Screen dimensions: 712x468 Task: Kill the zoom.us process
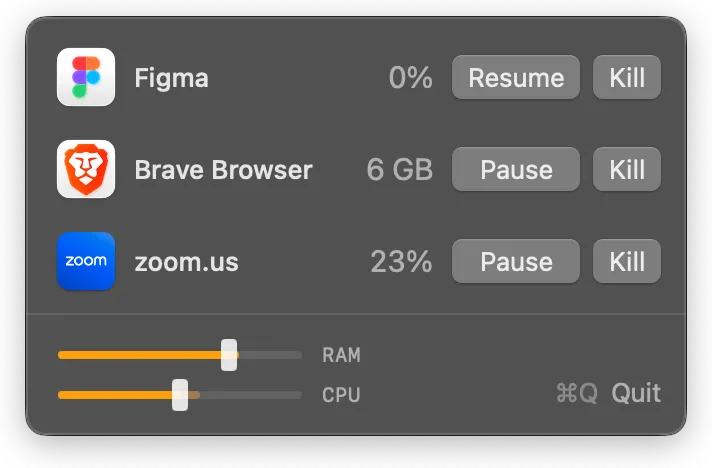[627, 261]
